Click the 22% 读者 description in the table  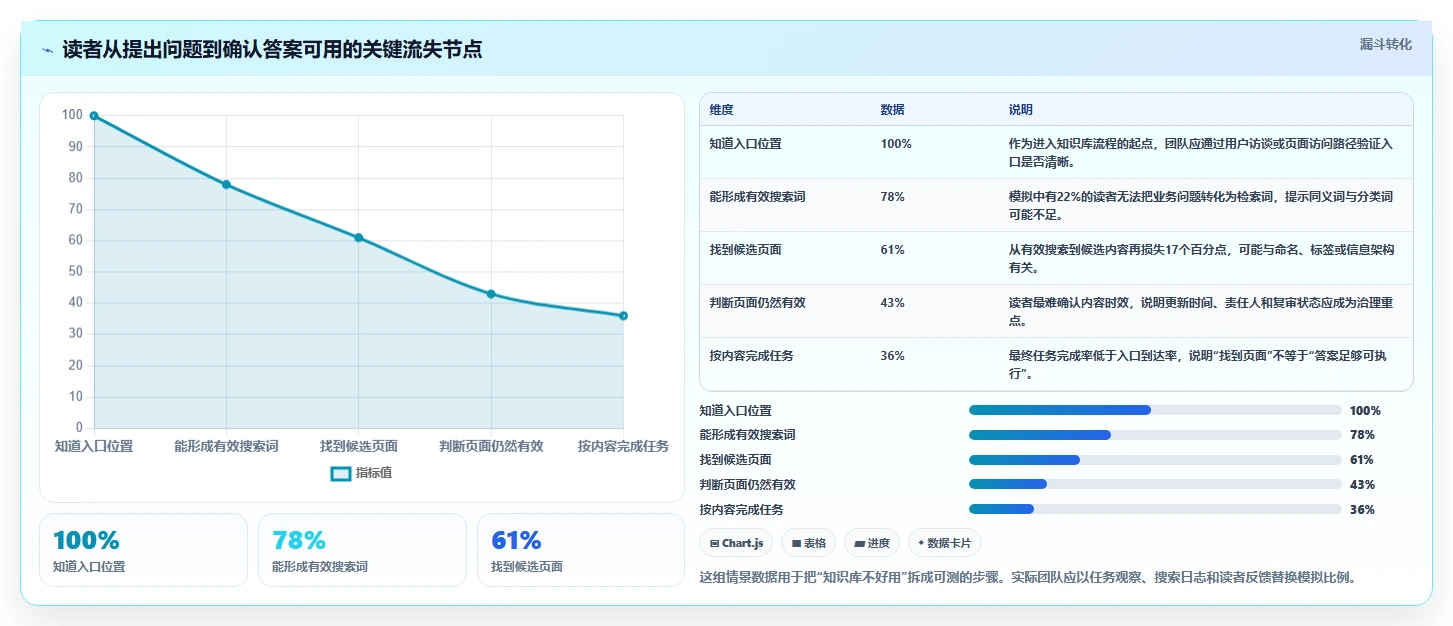click(1200, 205)
